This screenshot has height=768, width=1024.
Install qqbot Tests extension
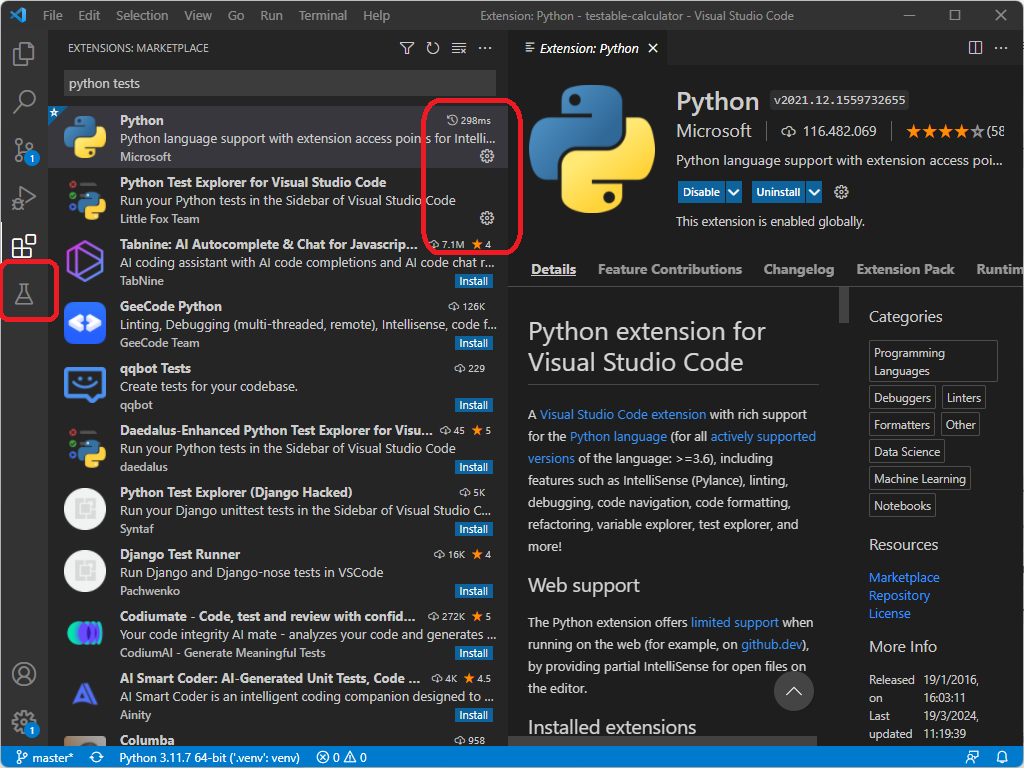click(473, 406)
